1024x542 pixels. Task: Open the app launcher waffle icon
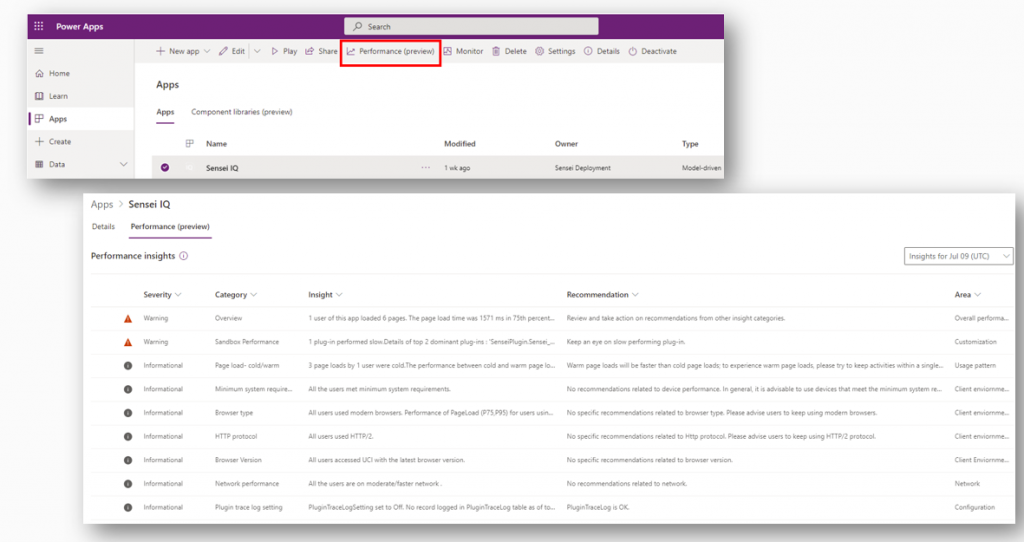39,26
